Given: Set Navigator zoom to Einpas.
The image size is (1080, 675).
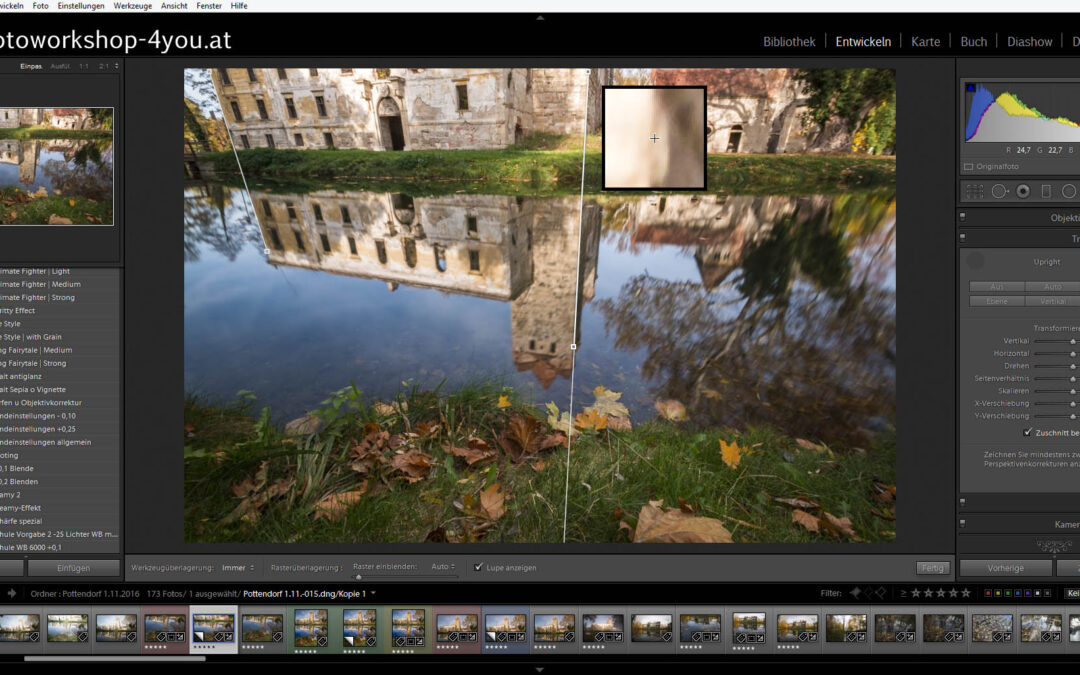Looking at the screenshot, I should click(31, 66).
